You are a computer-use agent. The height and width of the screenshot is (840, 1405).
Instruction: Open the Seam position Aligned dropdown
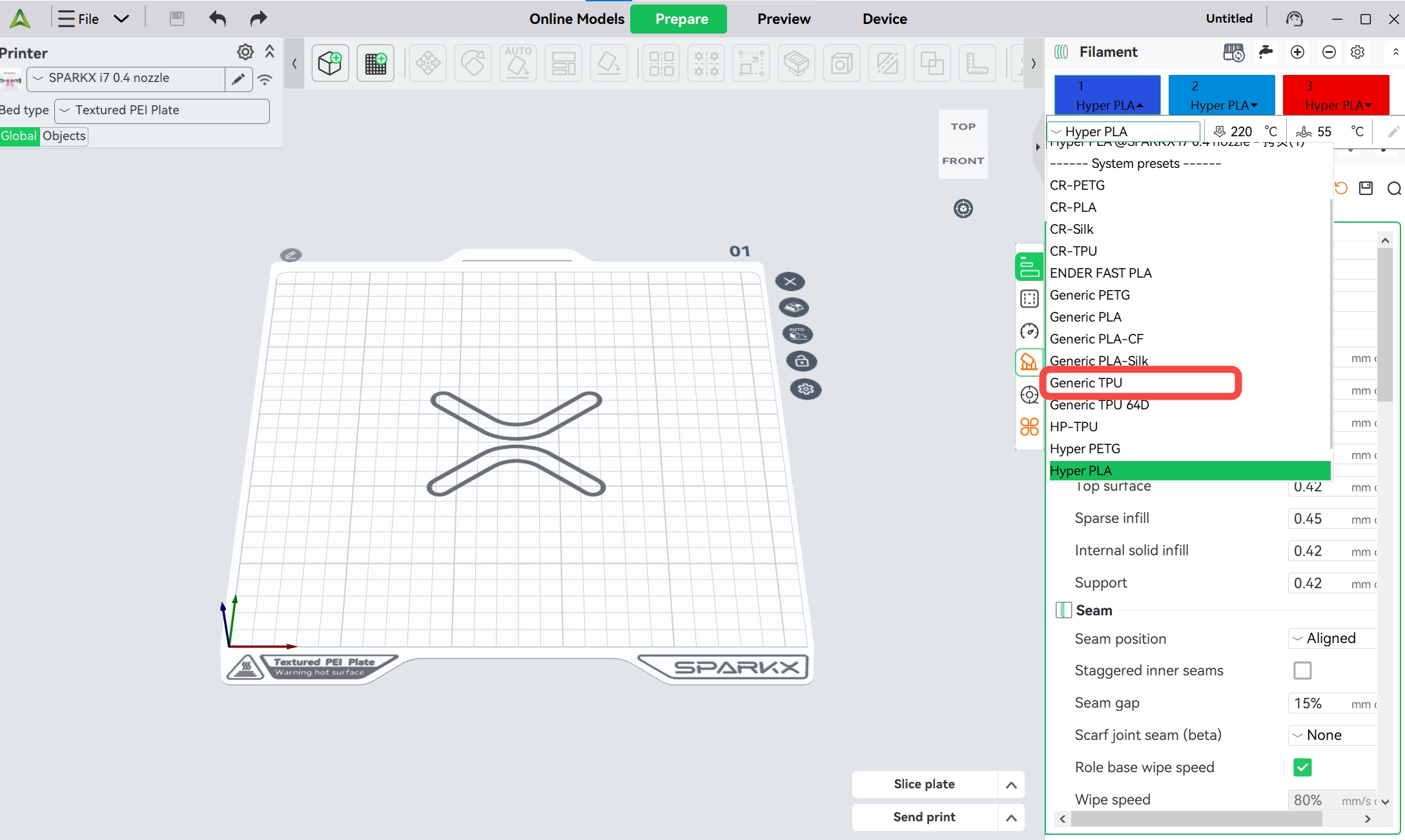[x=1331, y=639]
